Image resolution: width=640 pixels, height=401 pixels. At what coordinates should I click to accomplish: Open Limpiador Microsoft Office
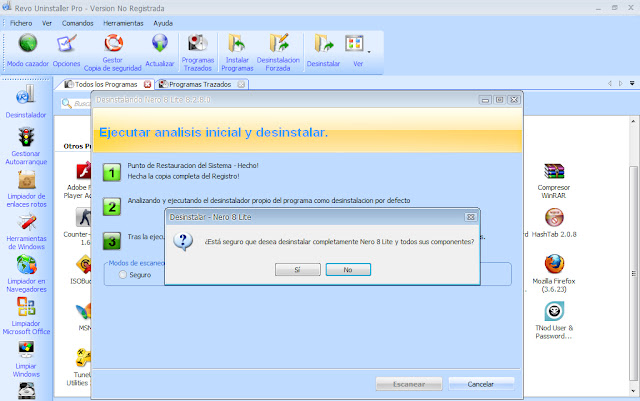(x=27, y=316)
